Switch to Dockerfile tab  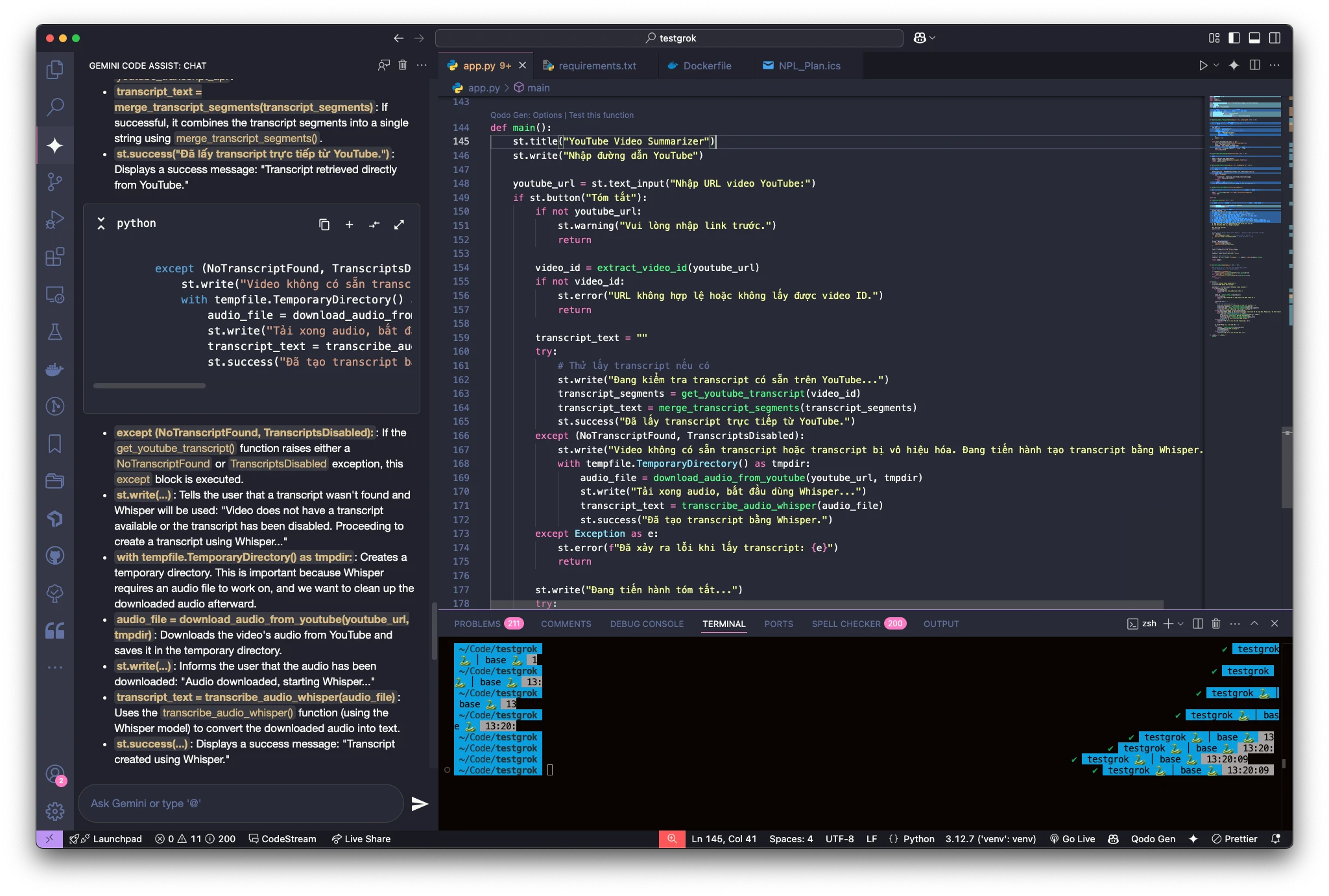706,65
